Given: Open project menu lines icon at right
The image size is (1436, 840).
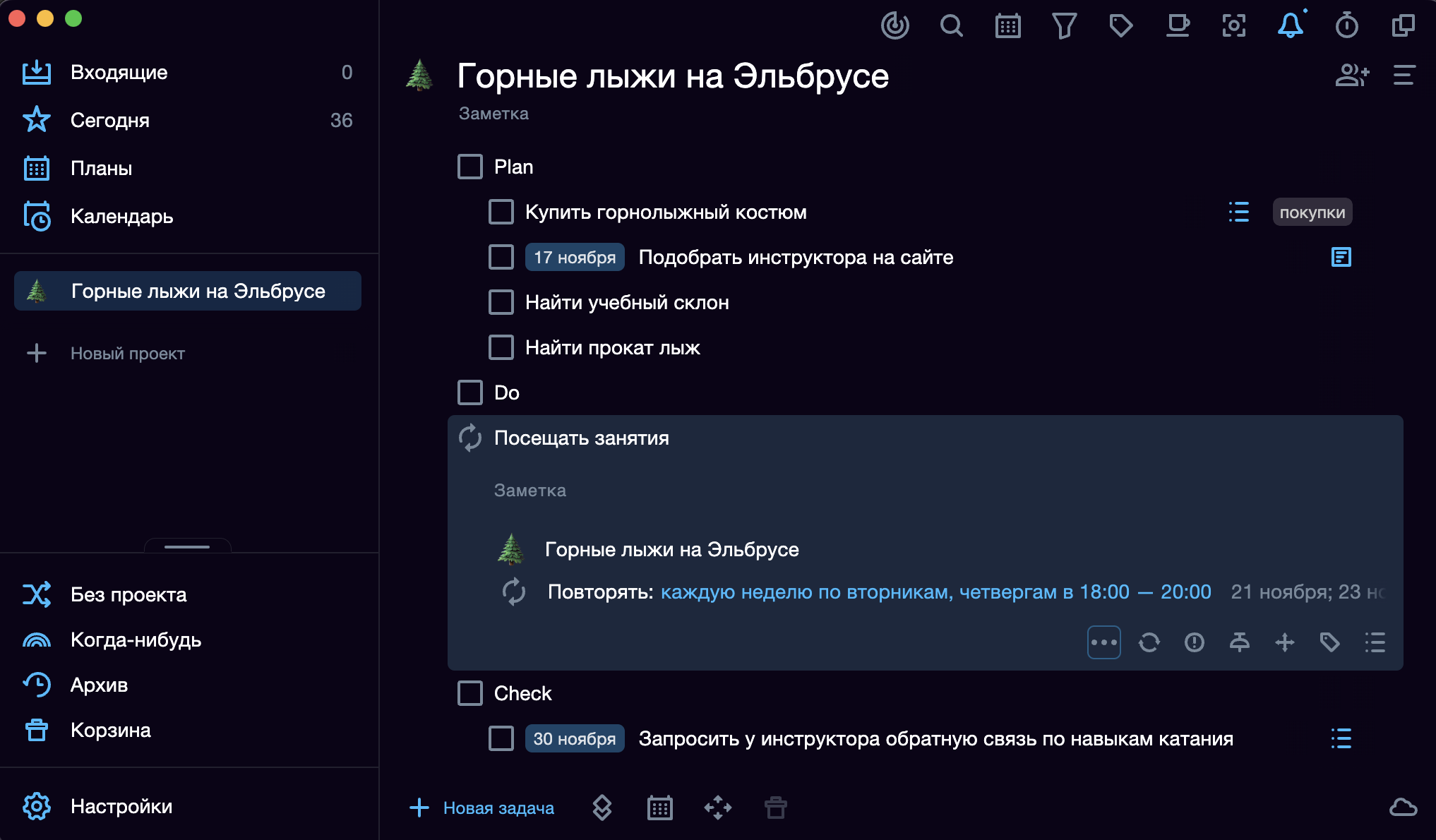Looking at the screenshot, I should click(x=1404, y=75).
